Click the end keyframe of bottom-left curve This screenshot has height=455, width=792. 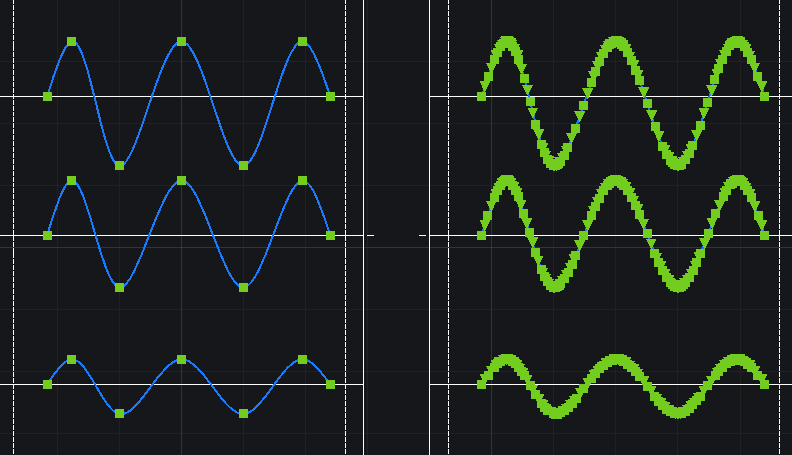tap(331, 384)
